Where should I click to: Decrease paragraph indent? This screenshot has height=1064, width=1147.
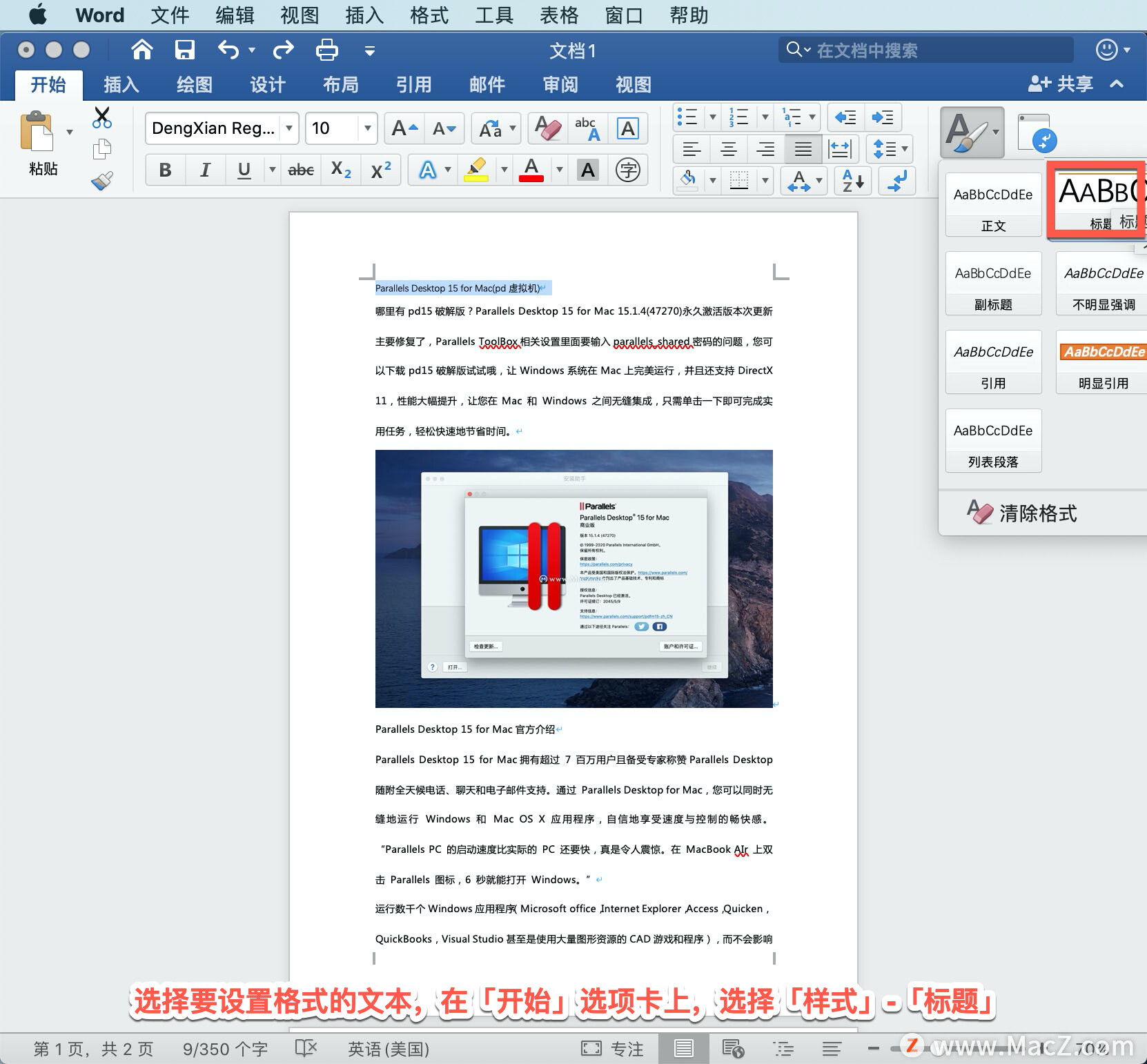pyautogui.click(x=845, y=117)
